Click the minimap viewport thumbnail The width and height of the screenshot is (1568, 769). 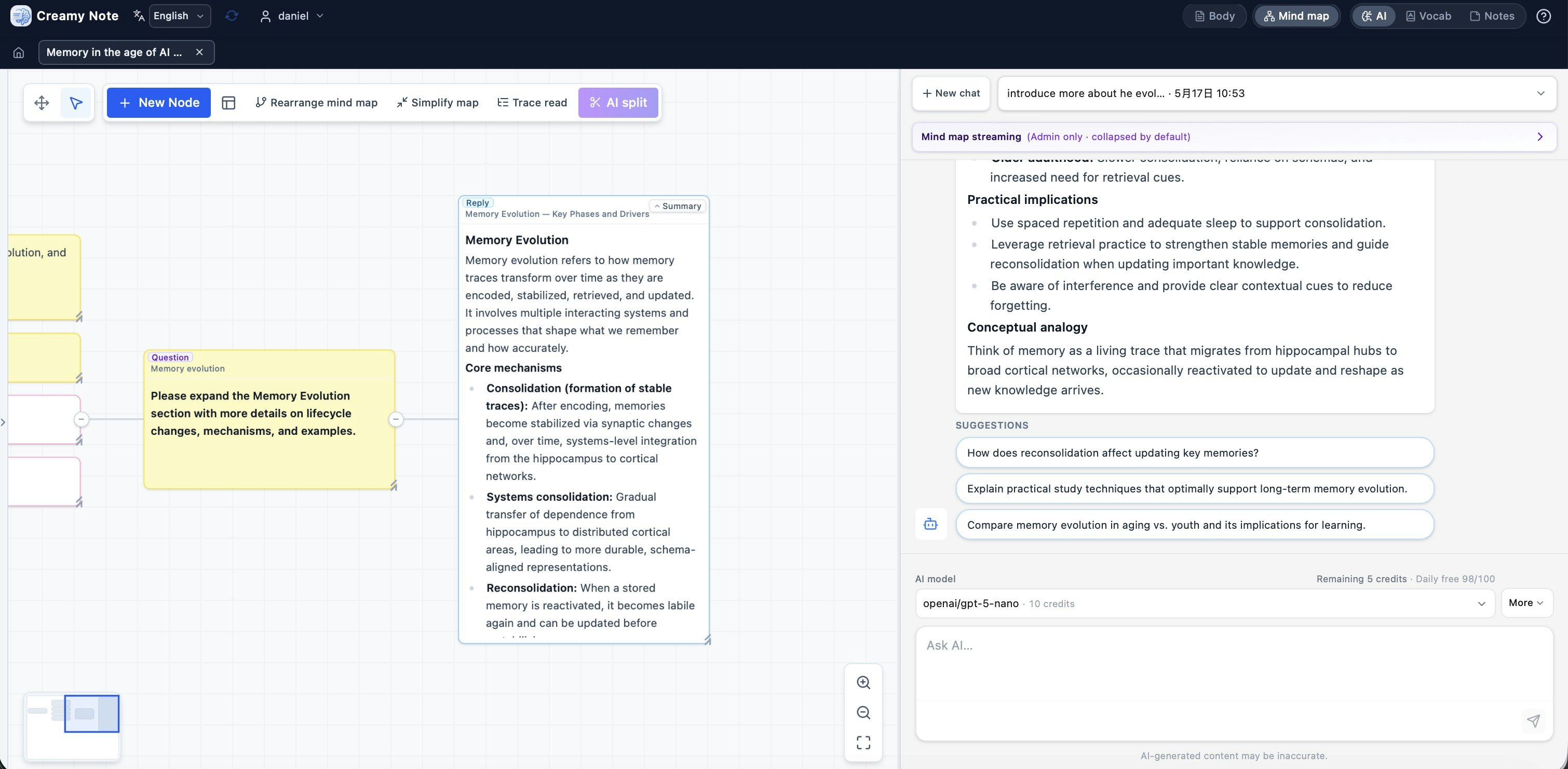click(91, 713)
